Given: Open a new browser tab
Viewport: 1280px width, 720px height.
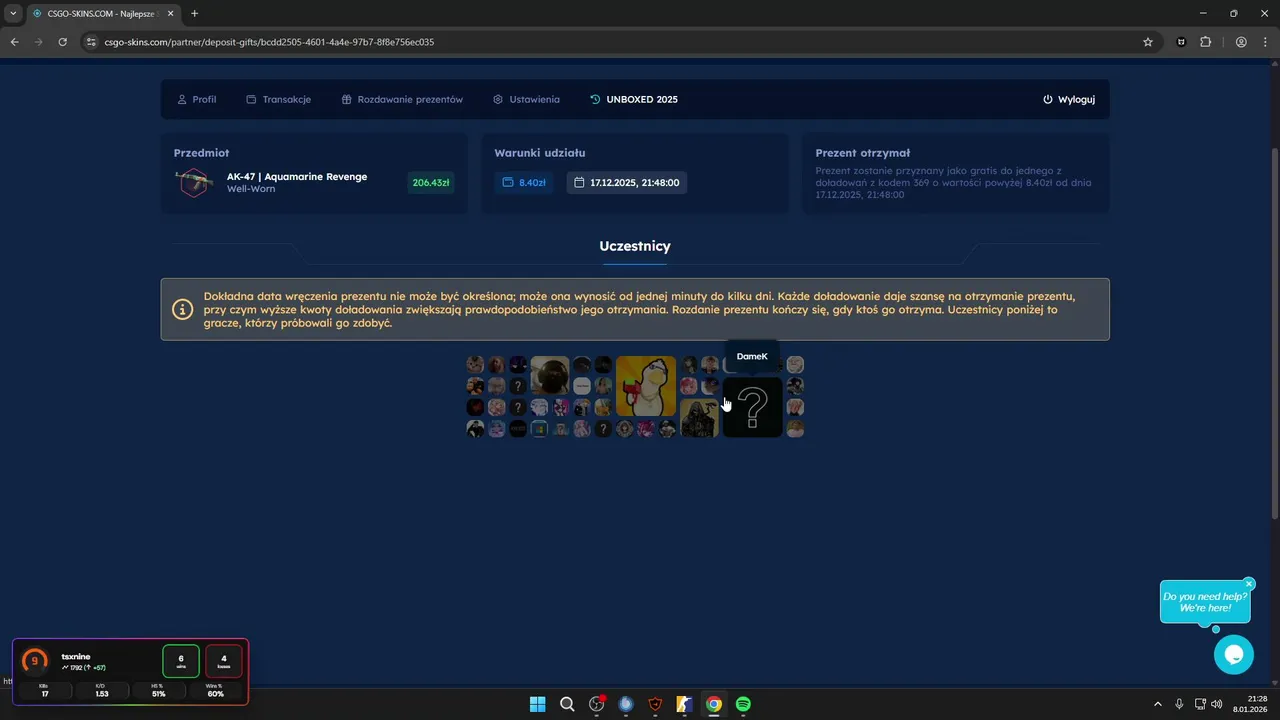Looking at the screenshot, I should click(x=194, y=13).
